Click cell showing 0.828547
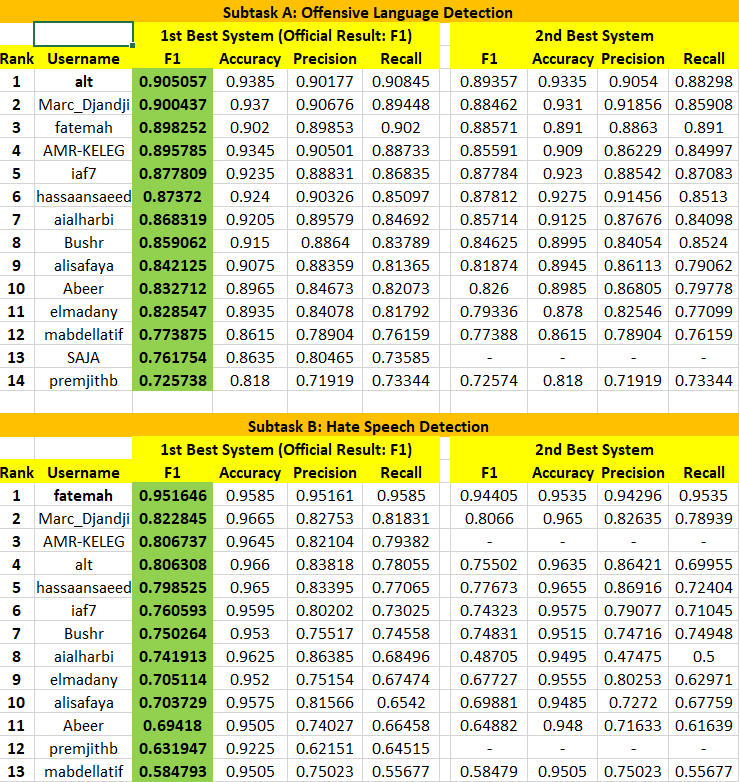This screenshot has height=782, width=739. click(173, 311)
